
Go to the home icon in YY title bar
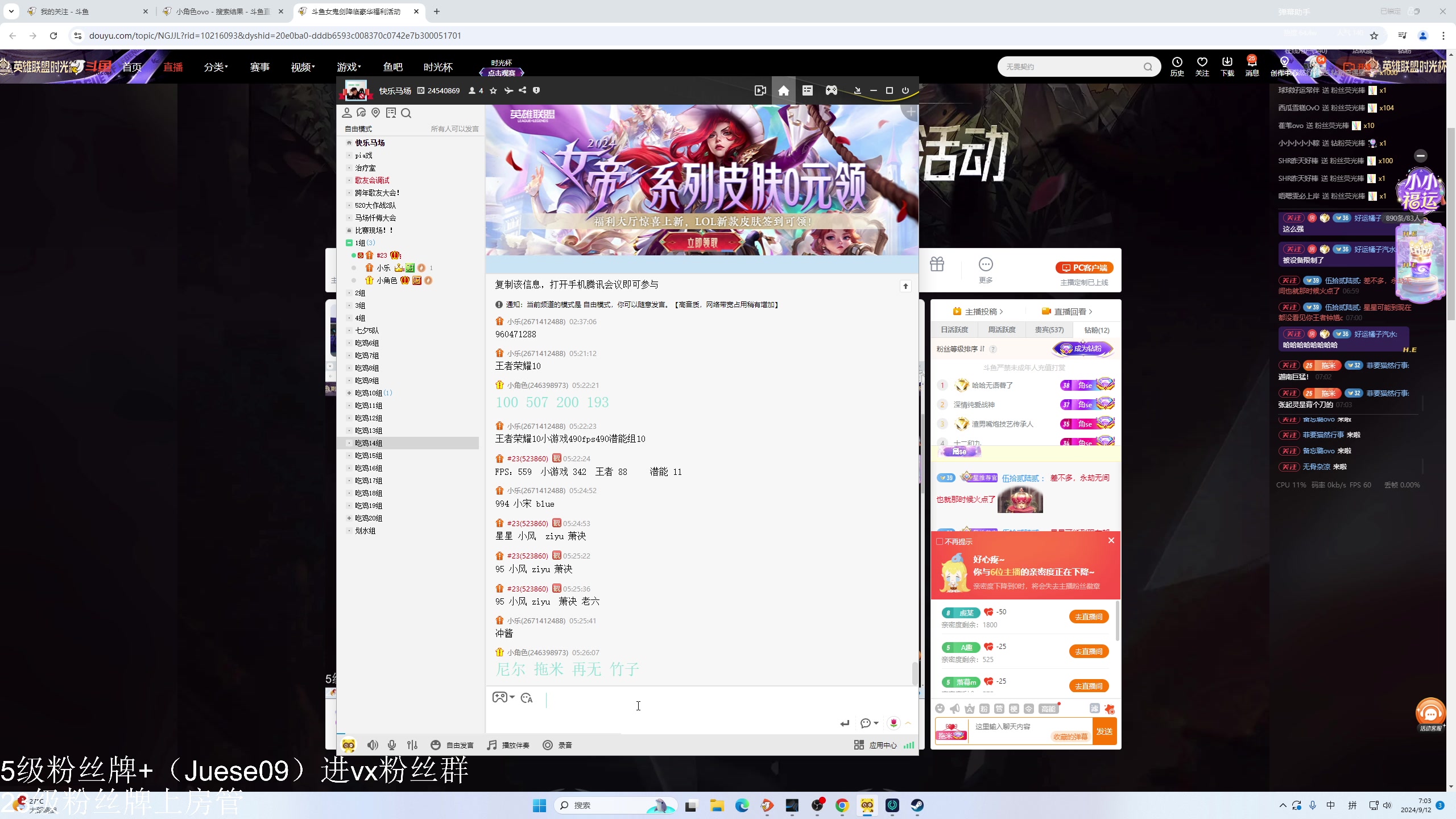(x=784, y=90)
